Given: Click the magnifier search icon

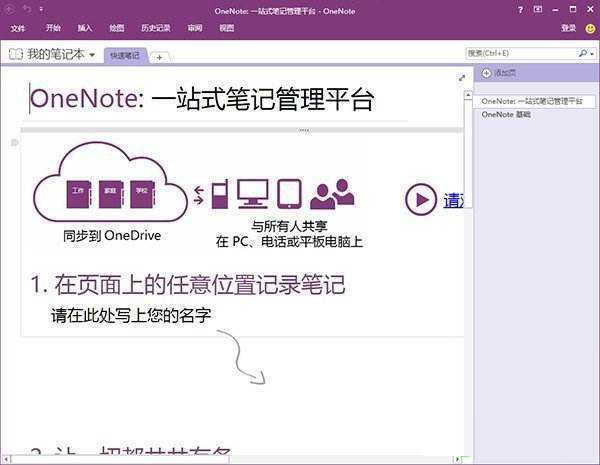Looking at the screenshot, I should point(583,53).
